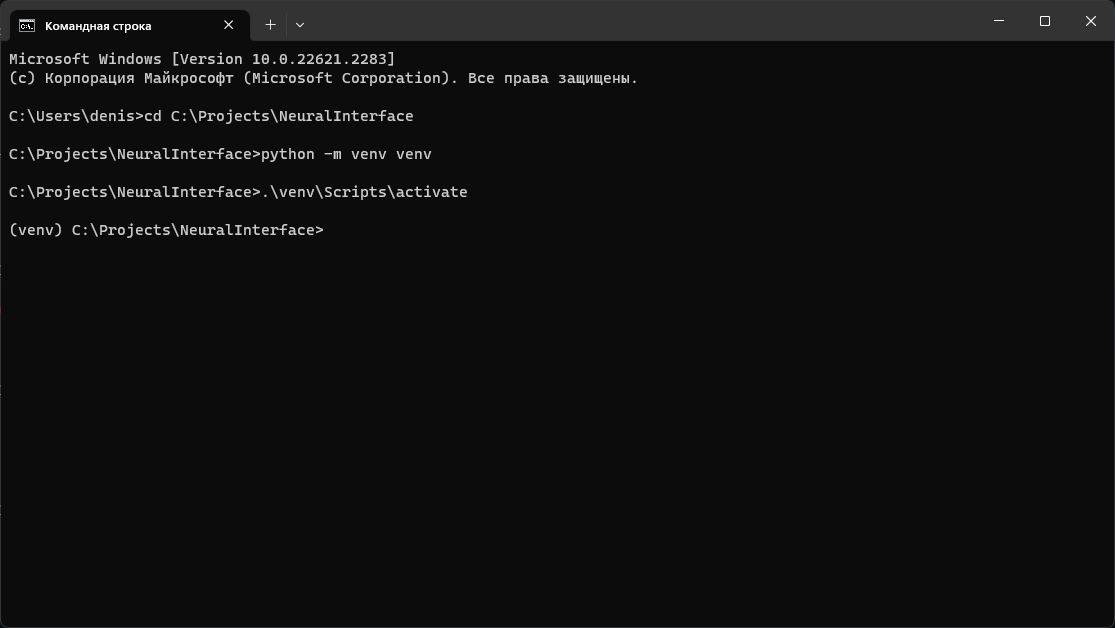This screenshot has width=1115, height=628.
Task: Click the python -m venv venv command line
Action: point(350,153)
